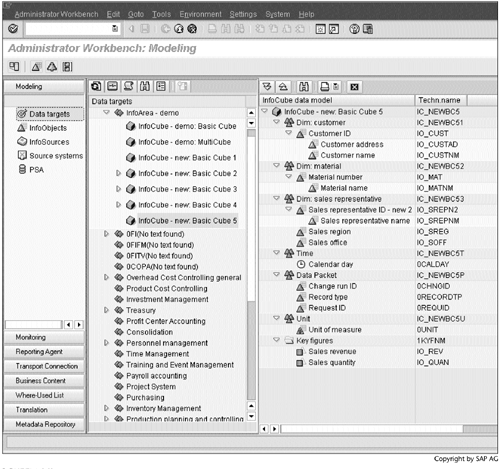Click the Reporting Agent button
The image size is (500, 470).
point(44,352)
